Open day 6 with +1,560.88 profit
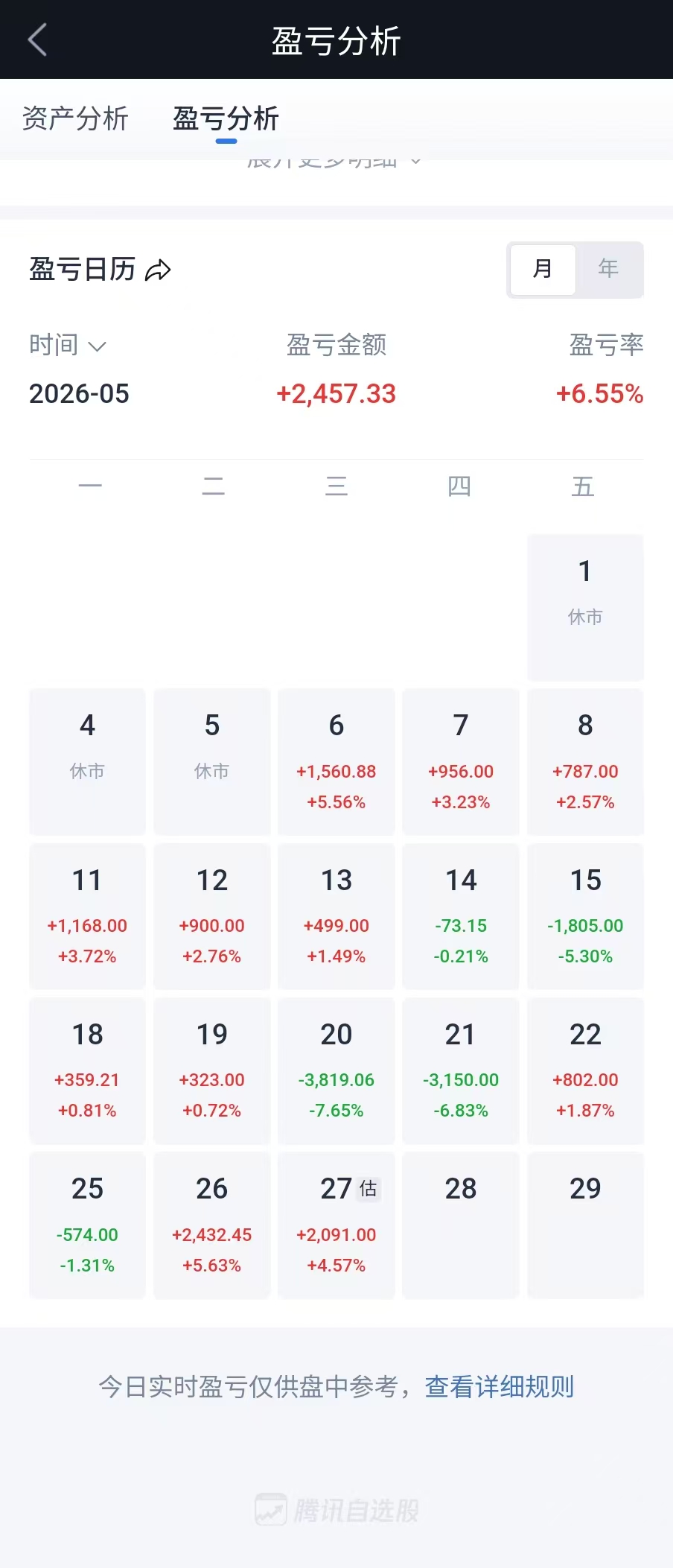This screenshot has height=1568, width=673. pos(336,762)
